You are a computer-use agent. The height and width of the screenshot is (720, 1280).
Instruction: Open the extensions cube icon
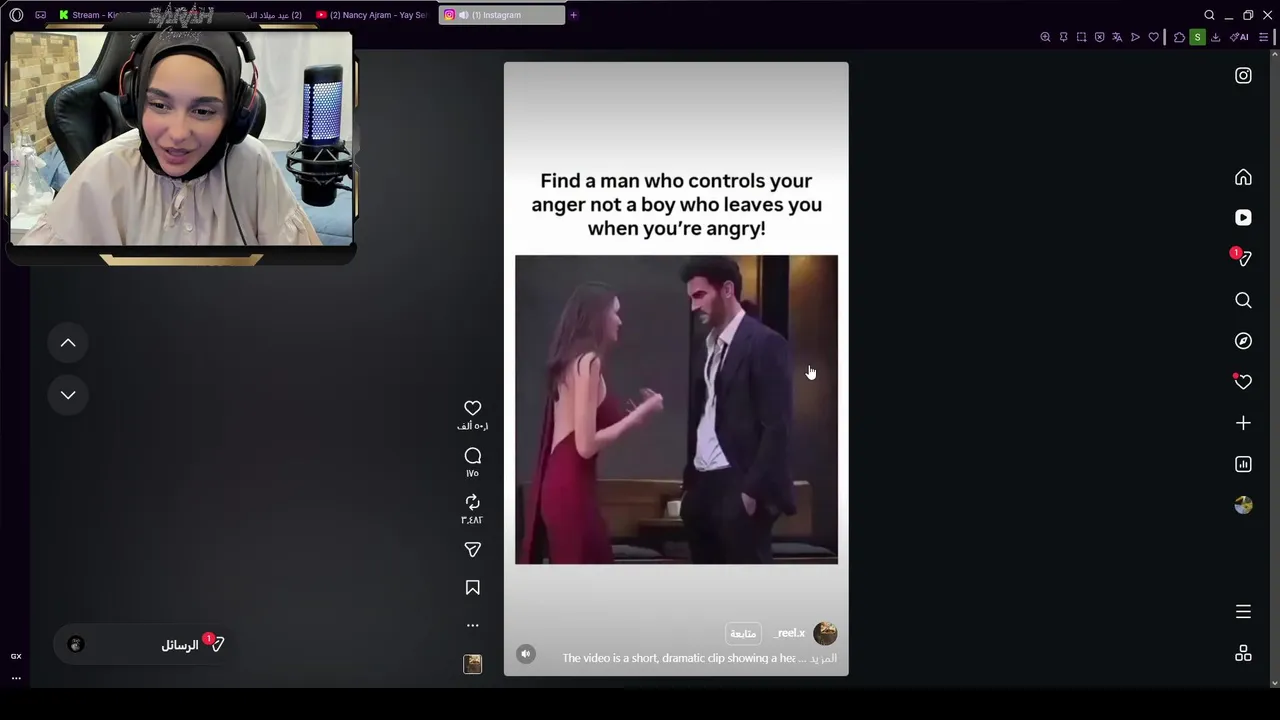point(1179,37)
